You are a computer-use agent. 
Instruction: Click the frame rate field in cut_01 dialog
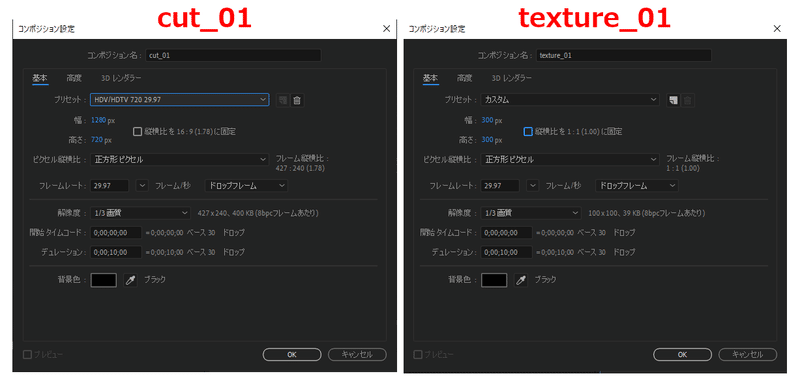click(x=110, y=186)
